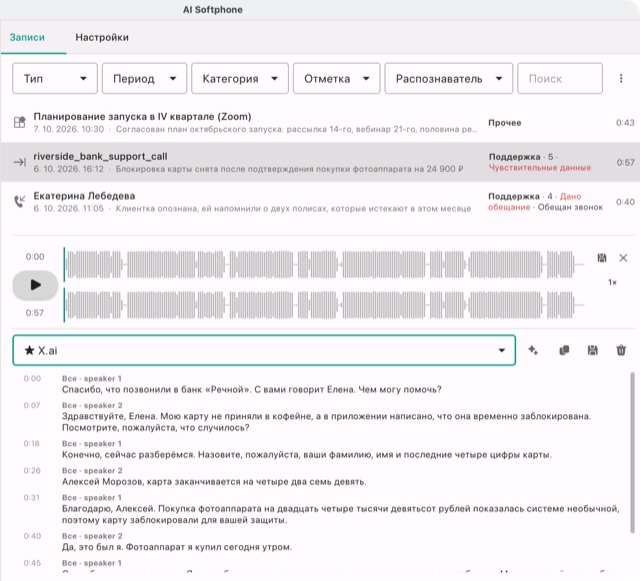The image size is (640, 581).
Task: Expand the Тип filter dropdown
Action: point(55,78)
